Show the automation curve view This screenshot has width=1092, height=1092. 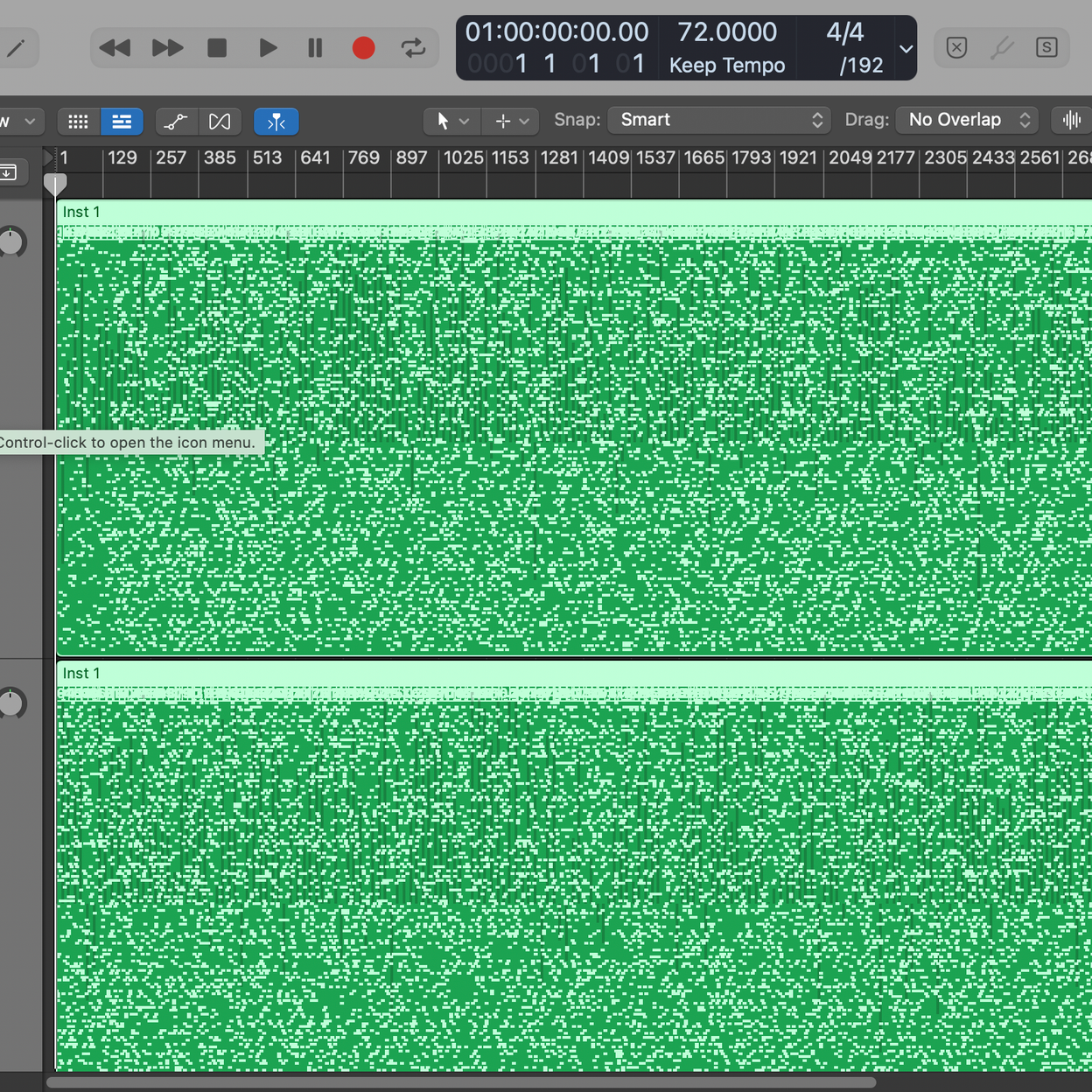176,122
